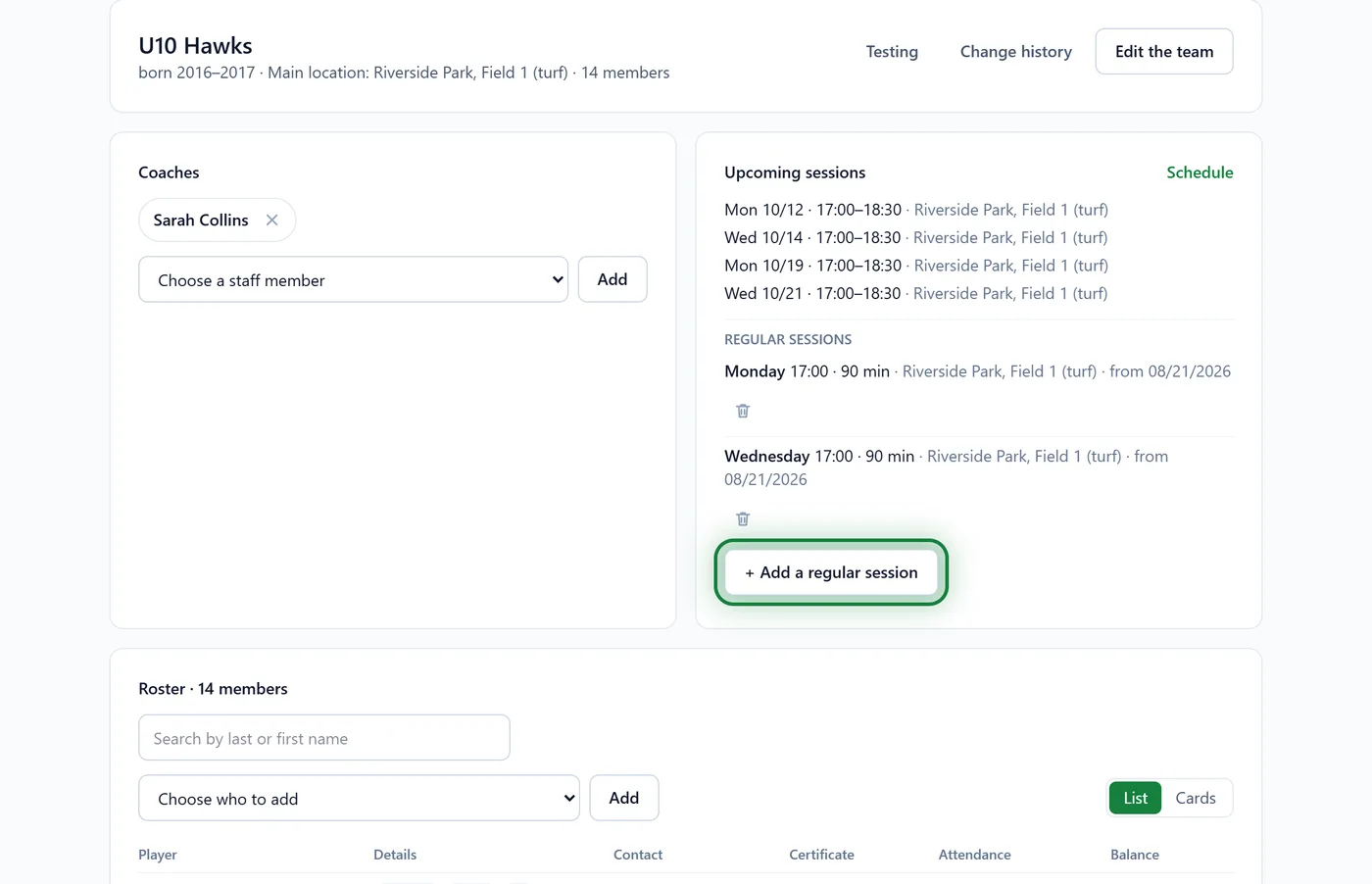Select the Mon 10/19 upcoming session row

point(916,266)
